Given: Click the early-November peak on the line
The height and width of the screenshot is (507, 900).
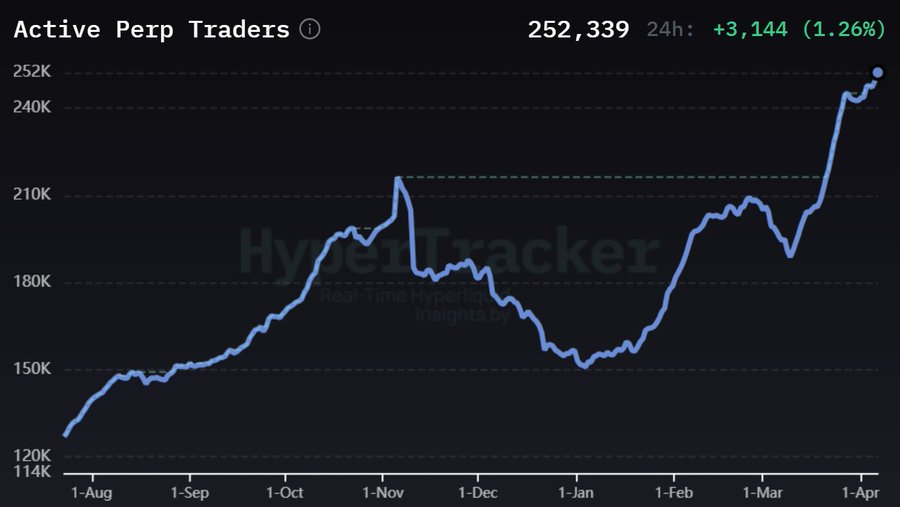Looking at the screenshot, I should (x=398, y=178).
